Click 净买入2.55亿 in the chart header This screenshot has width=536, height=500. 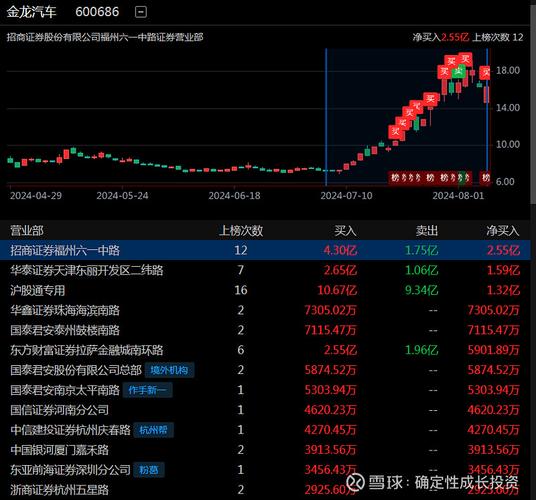[440, 37]
